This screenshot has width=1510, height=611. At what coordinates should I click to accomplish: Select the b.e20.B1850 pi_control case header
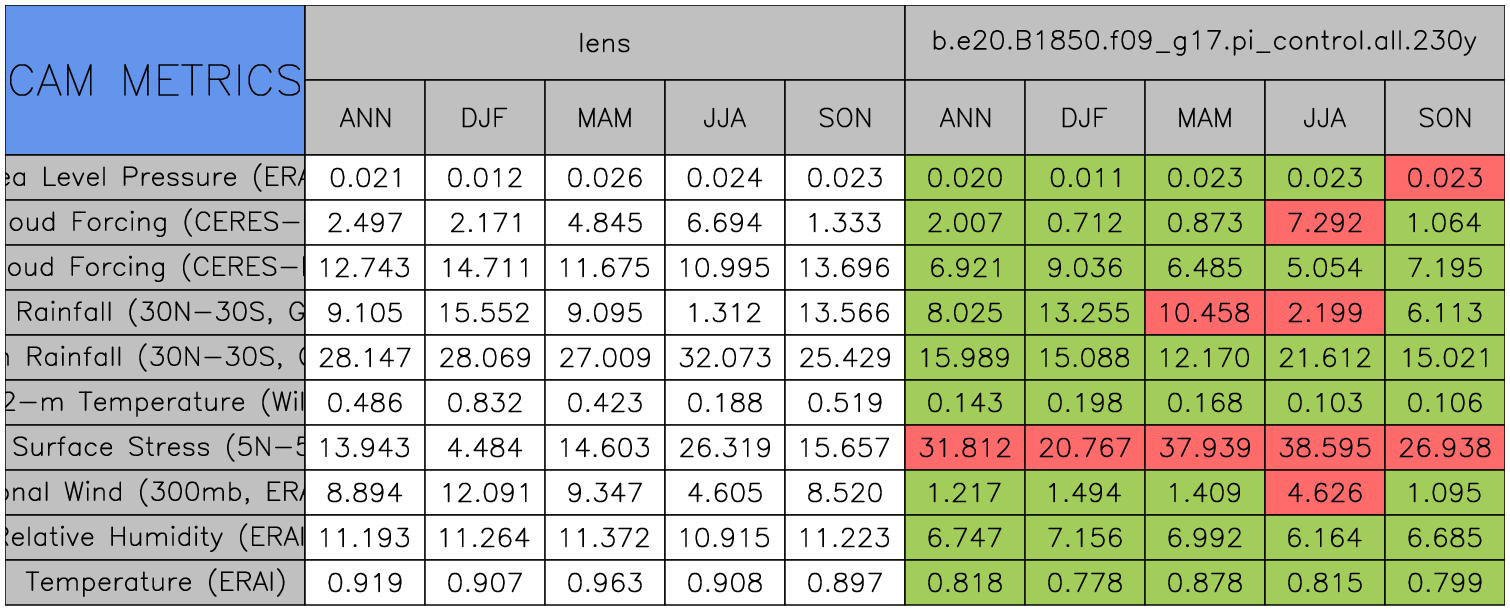(1204, 43)
